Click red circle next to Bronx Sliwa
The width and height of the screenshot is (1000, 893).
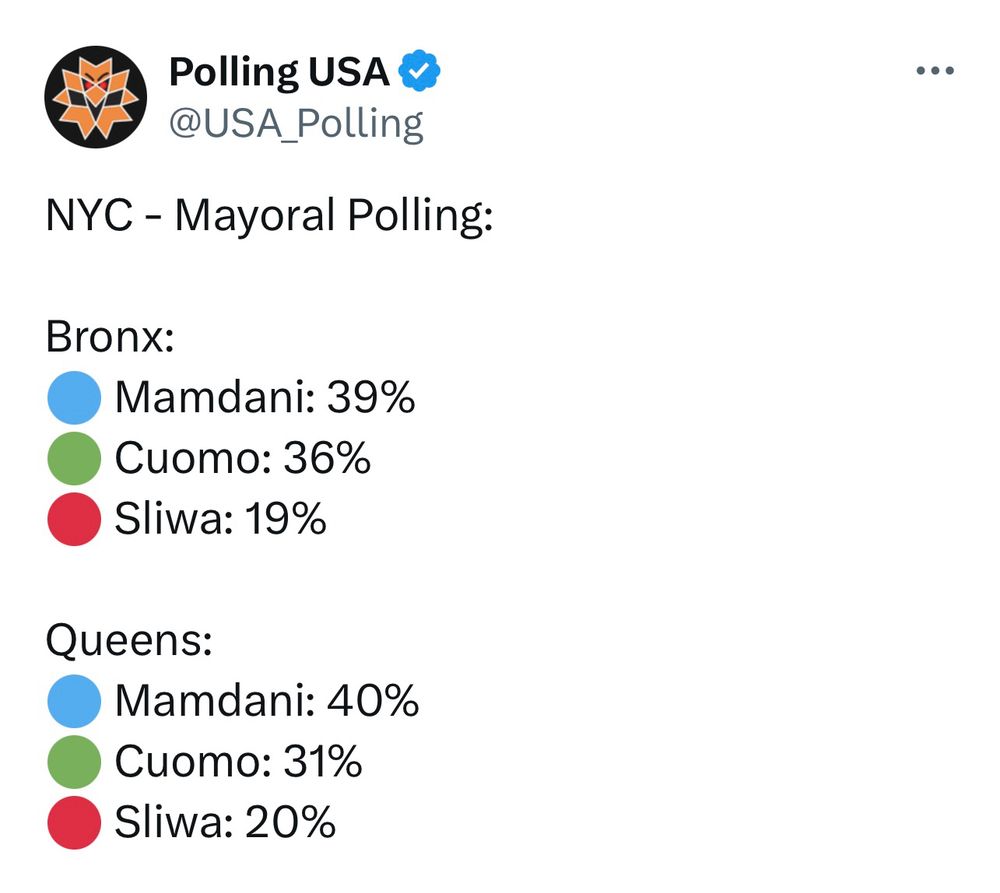click(74, 519)
